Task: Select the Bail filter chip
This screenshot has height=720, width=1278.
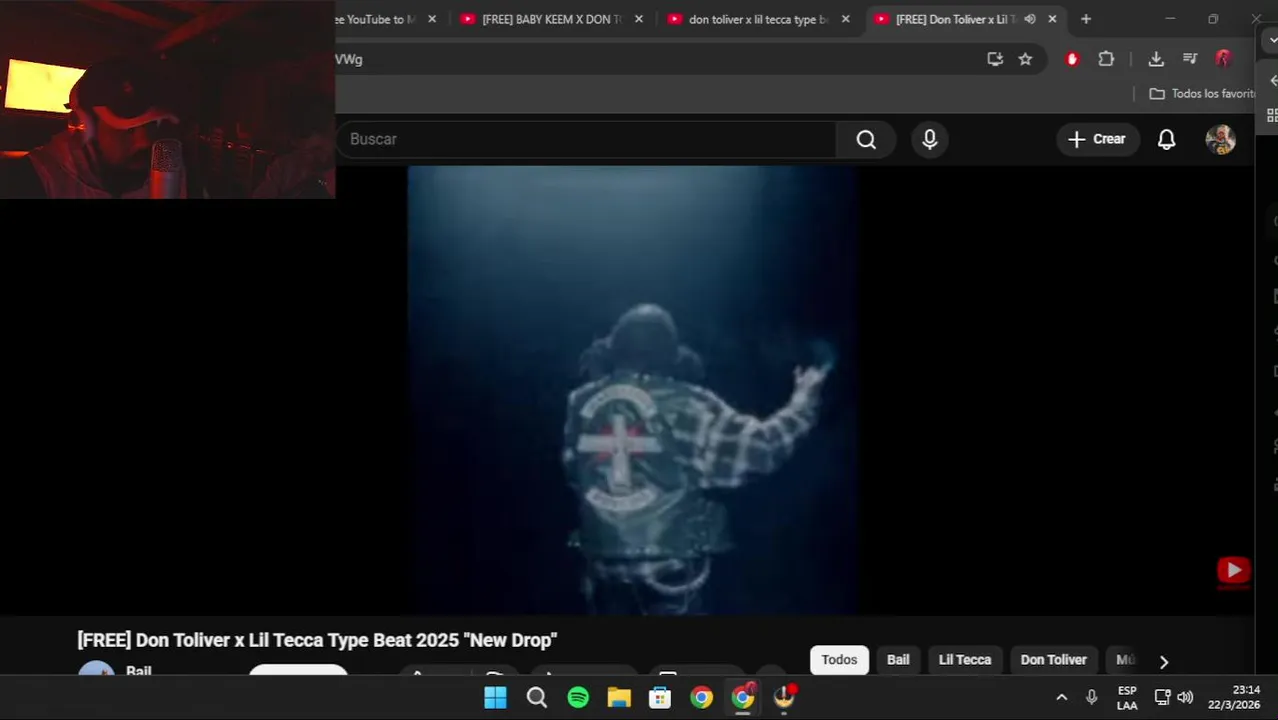Action: (898, 660)
